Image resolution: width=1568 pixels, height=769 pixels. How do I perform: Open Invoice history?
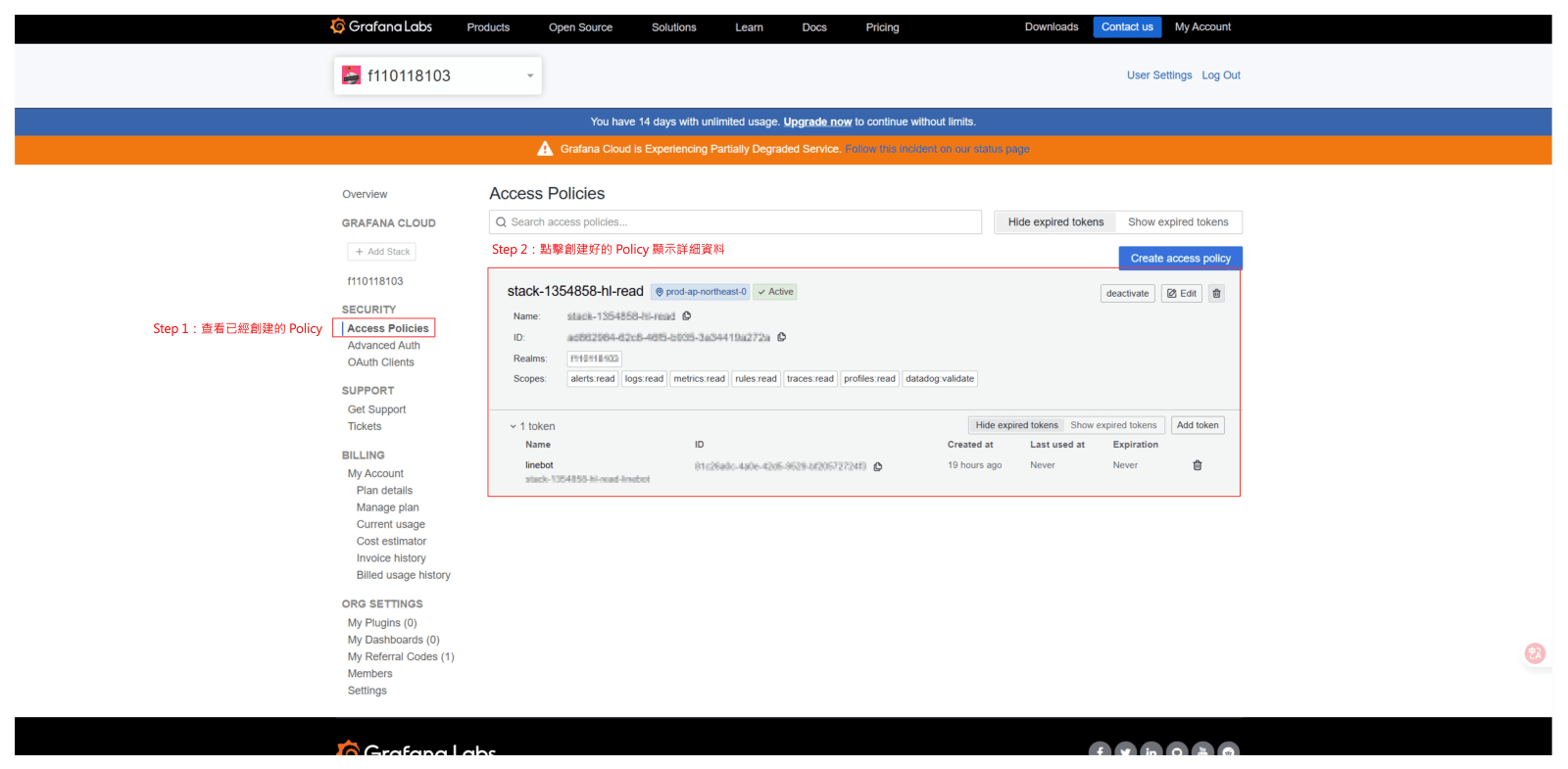[391, 558]
